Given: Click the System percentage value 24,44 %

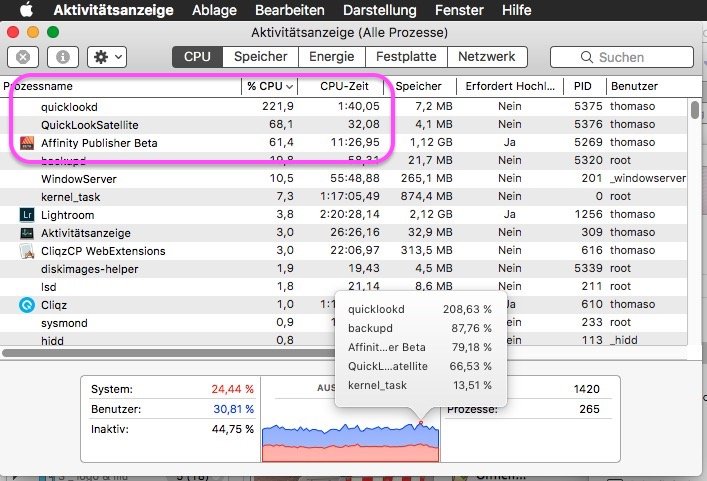Looking at the screenshot, I should [233, 389].
